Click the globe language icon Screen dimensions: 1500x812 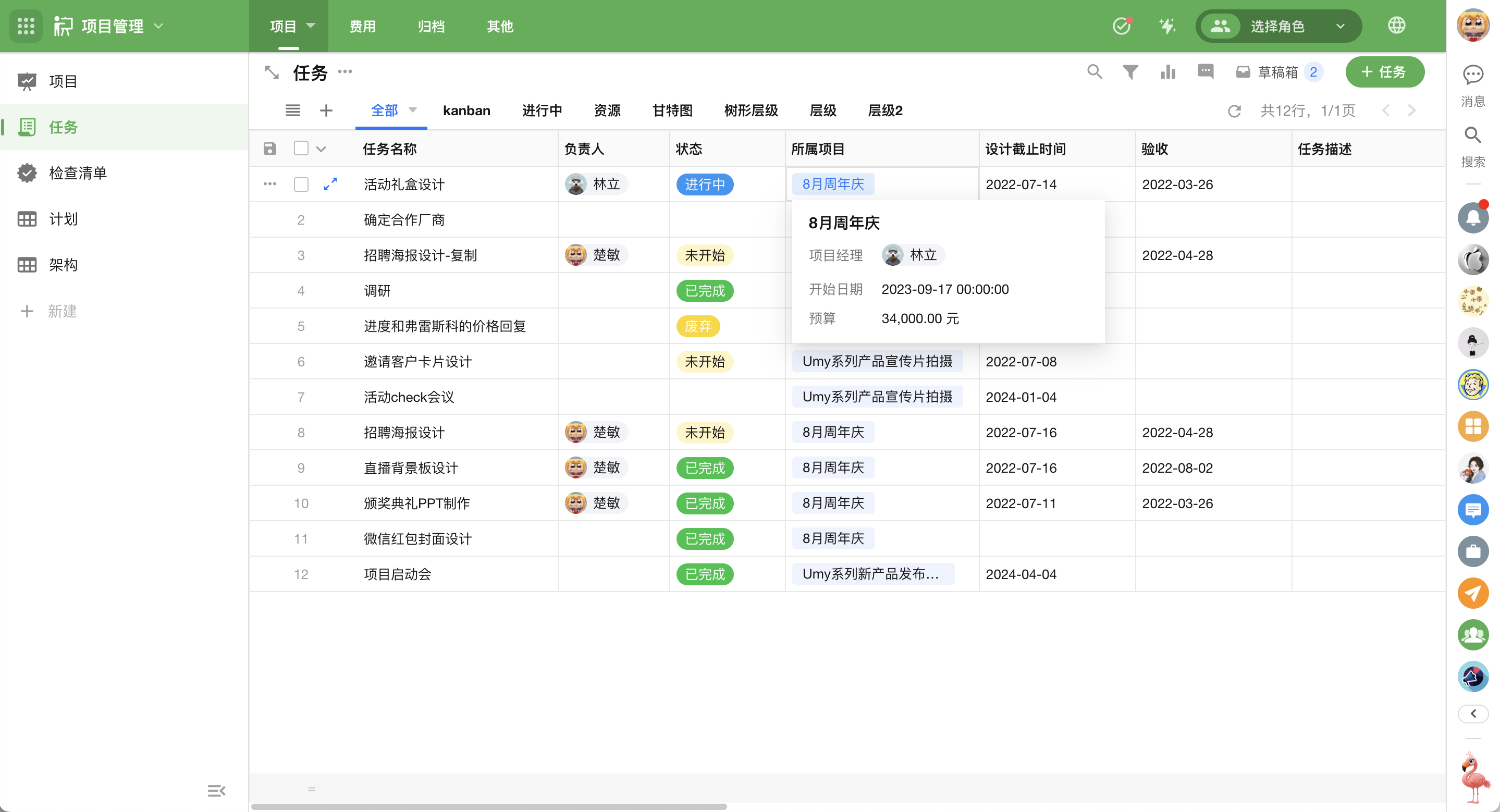point(1396,26)
